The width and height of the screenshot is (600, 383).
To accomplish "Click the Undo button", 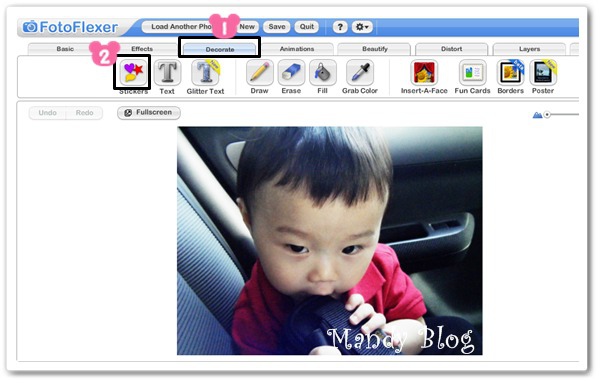I will tap(47, 113).
